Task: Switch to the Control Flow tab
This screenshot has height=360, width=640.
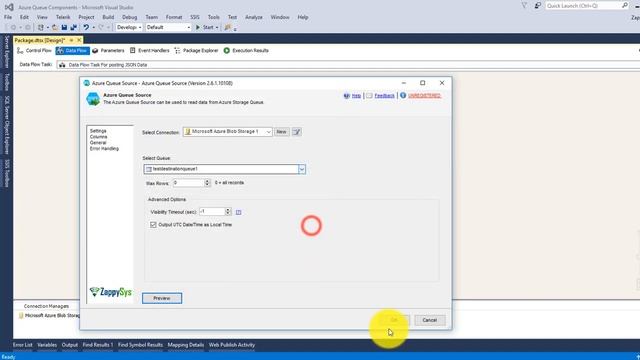Action: 34,51
